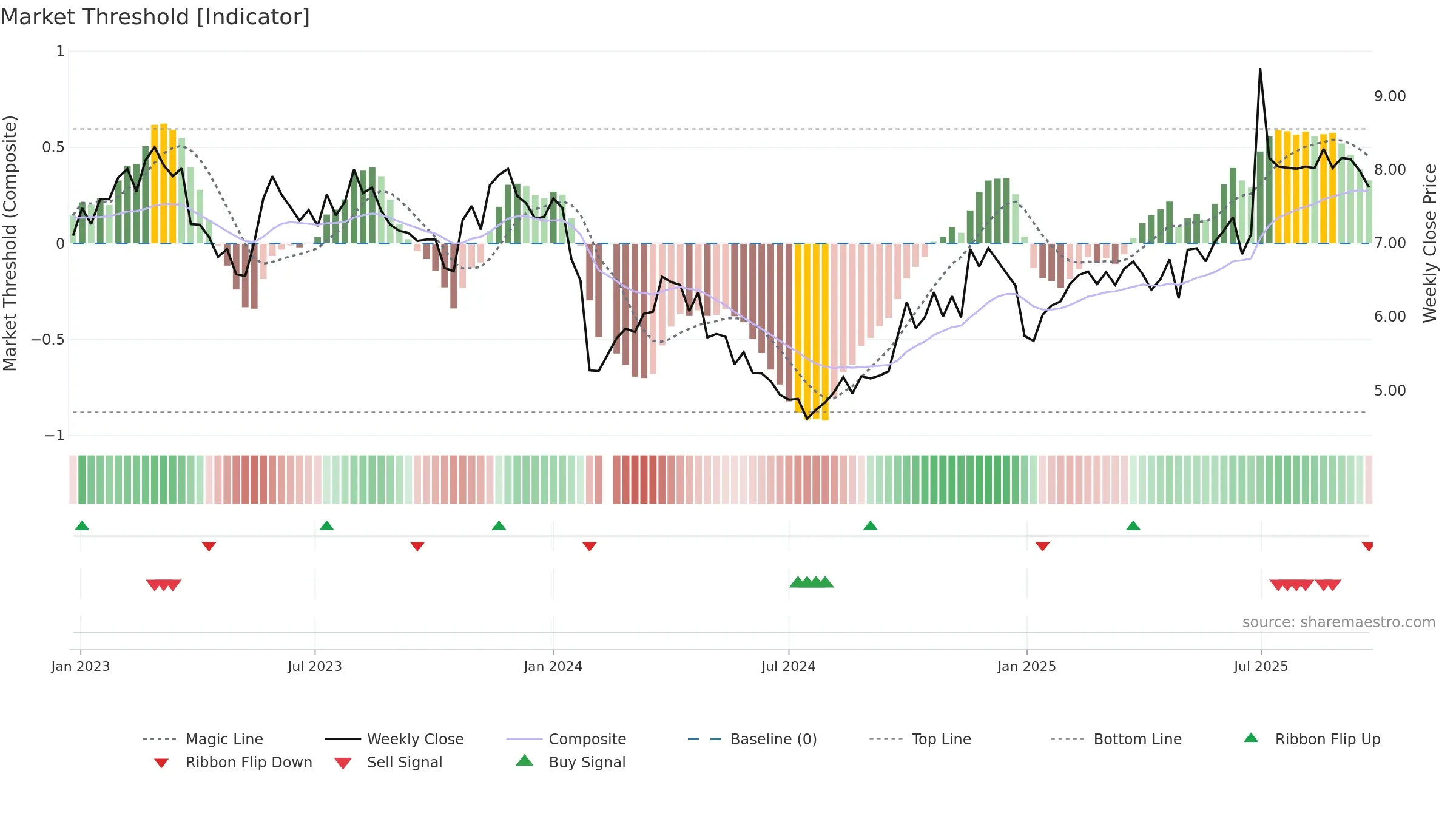Click the Weekly Close Price axis title
1456x819 pixels.
click(1430, 243)
